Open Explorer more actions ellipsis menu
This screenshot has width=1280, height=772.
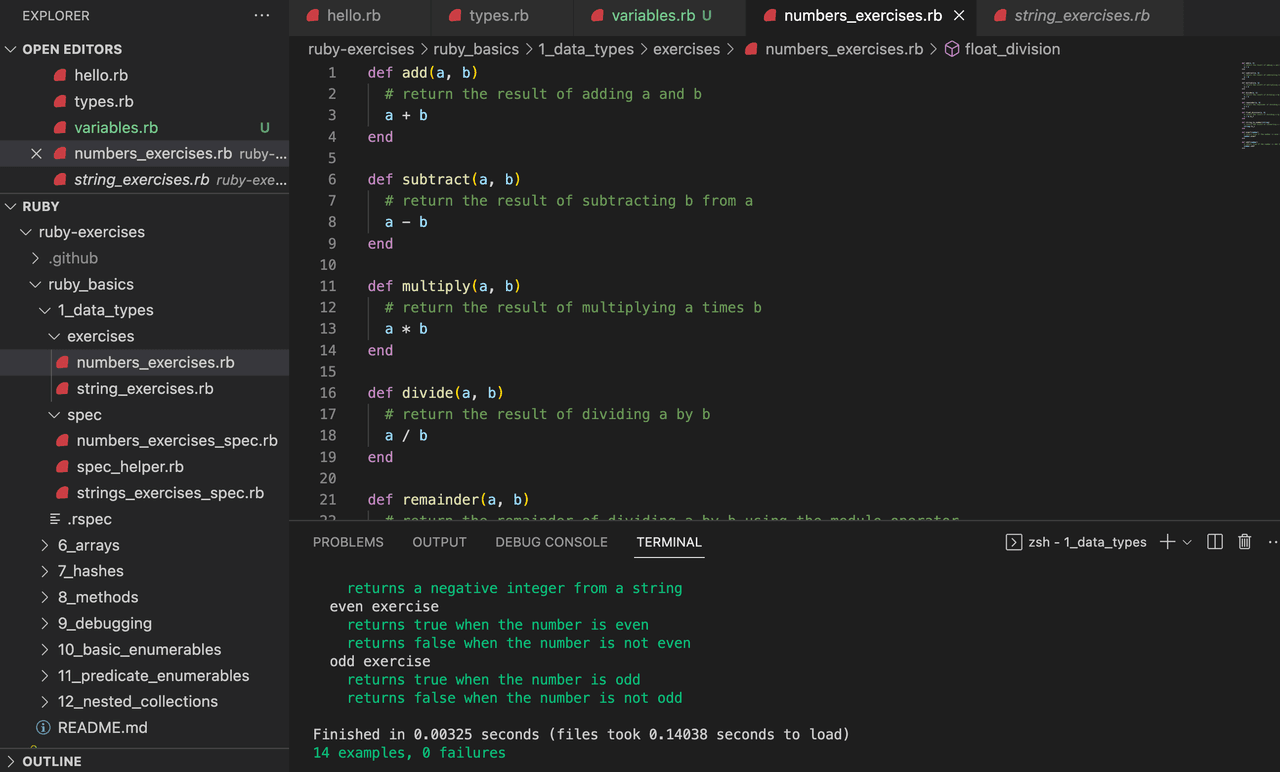(262, 16)
